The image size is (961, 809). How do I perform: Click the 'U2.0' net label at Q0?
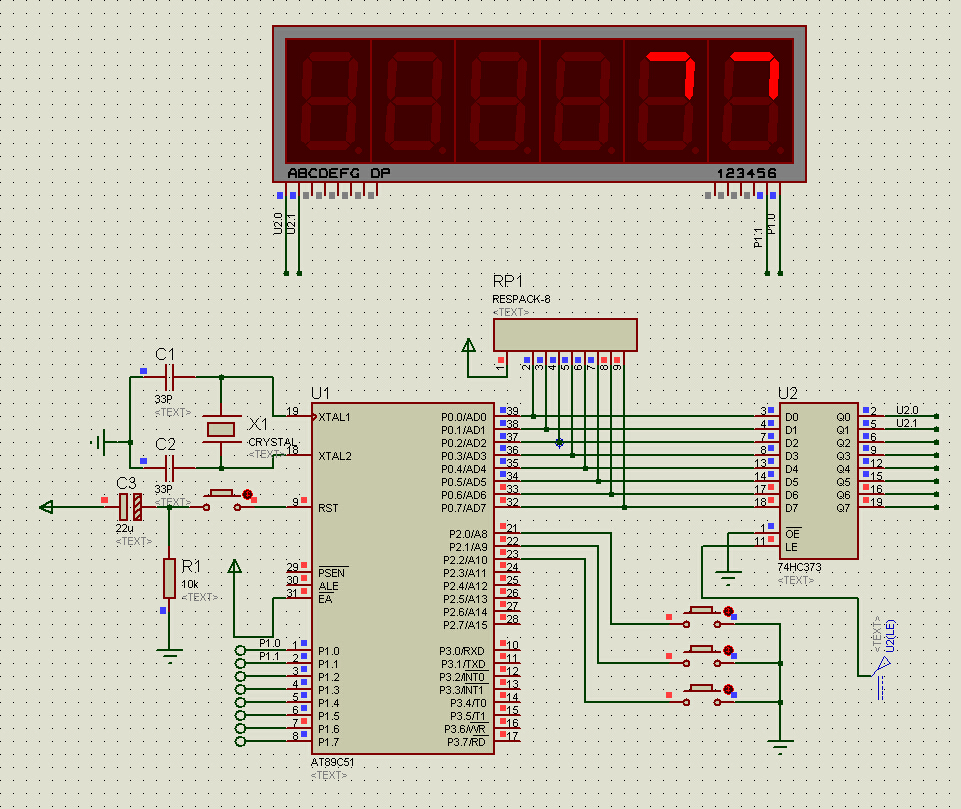[x=907, y=410]
